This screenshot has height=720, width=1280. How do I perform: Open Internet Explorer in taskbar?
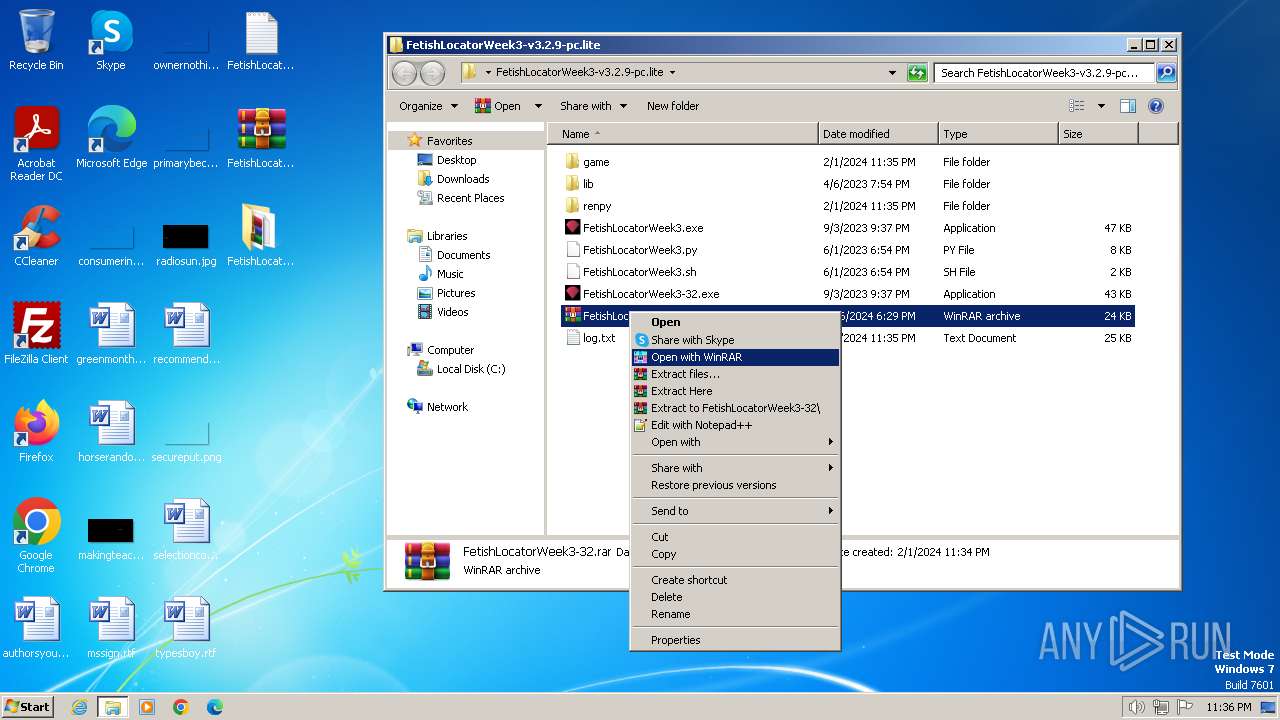pos(79,707)
